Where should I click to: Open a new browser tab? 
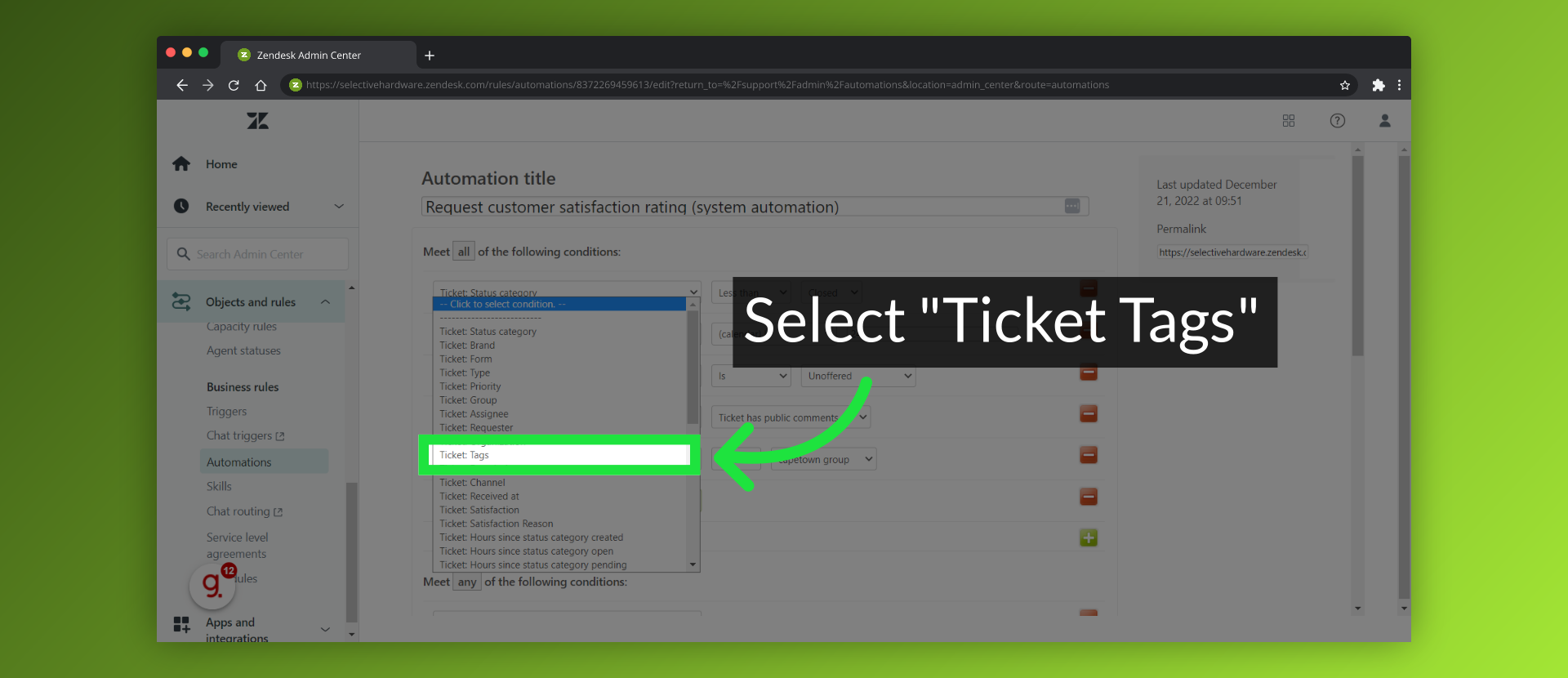click(x=430, y=56)
